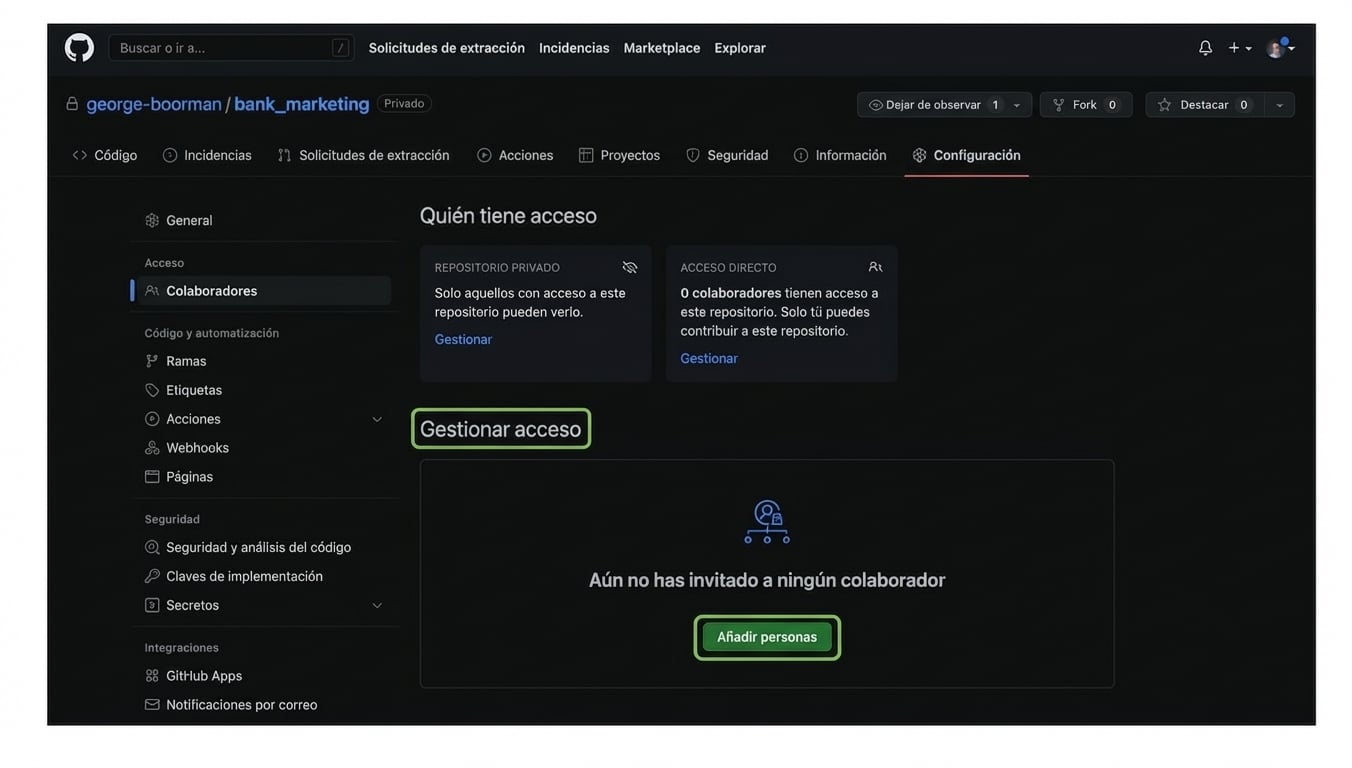
Task: Select Etiquetas in the sidebar
Action: (194, 388)
